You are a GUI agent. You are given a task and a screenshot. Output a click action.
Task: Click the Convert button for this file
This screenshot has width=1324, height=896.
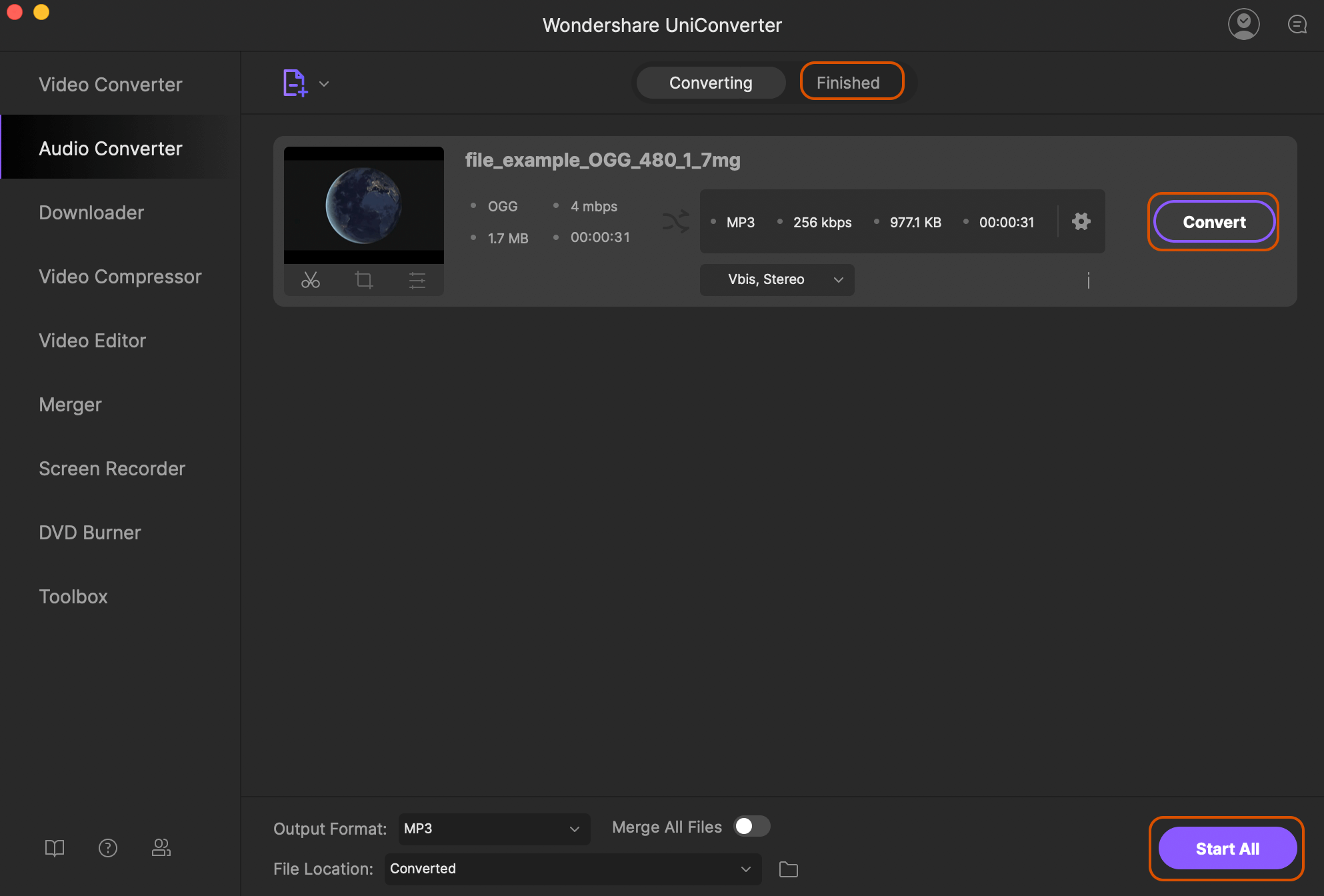[x=1214, y=221]
